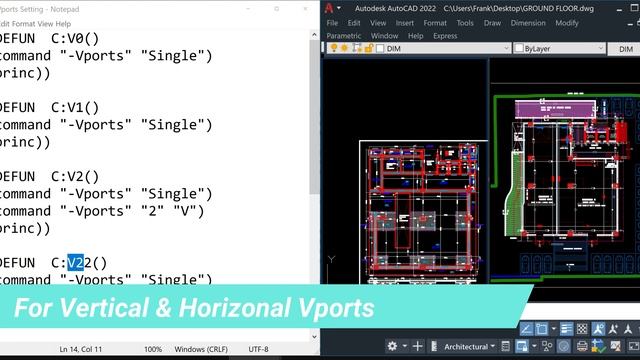Click the plot printer status icon
Viewport: 640px width, 360px height.
tap(582, 346)
